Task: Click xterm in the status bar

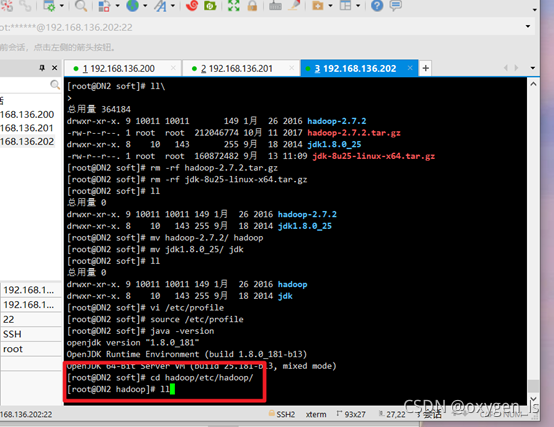Action: tap(316, 414)
